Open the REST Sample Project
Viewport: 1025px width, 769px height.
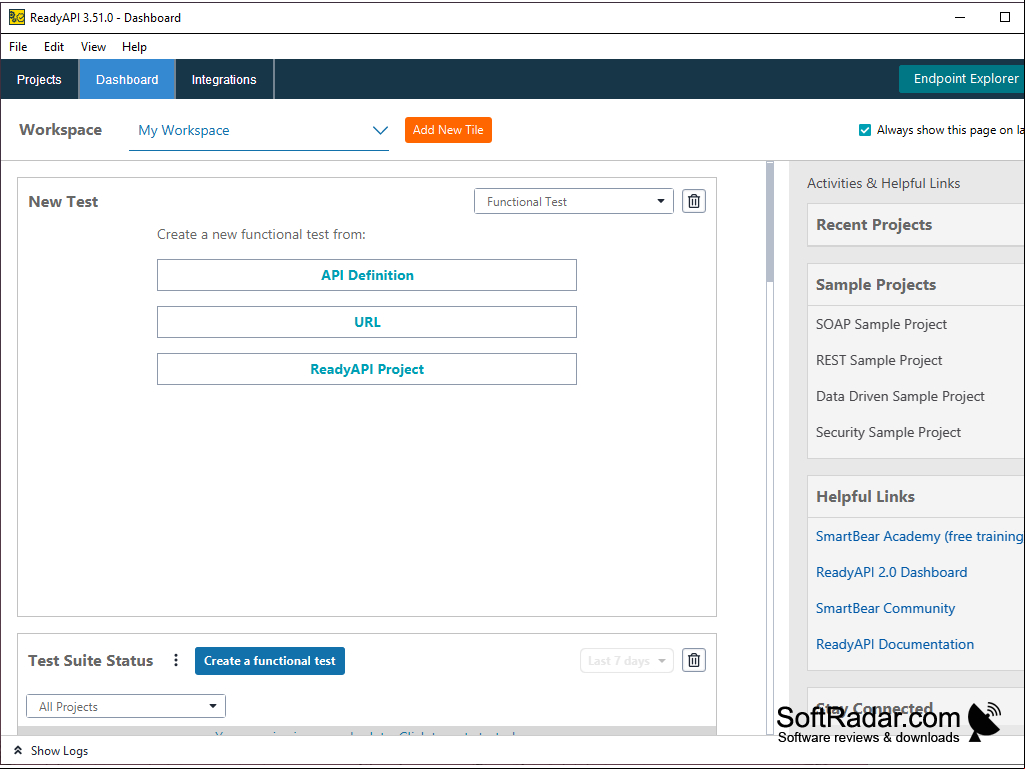[879, 360]
